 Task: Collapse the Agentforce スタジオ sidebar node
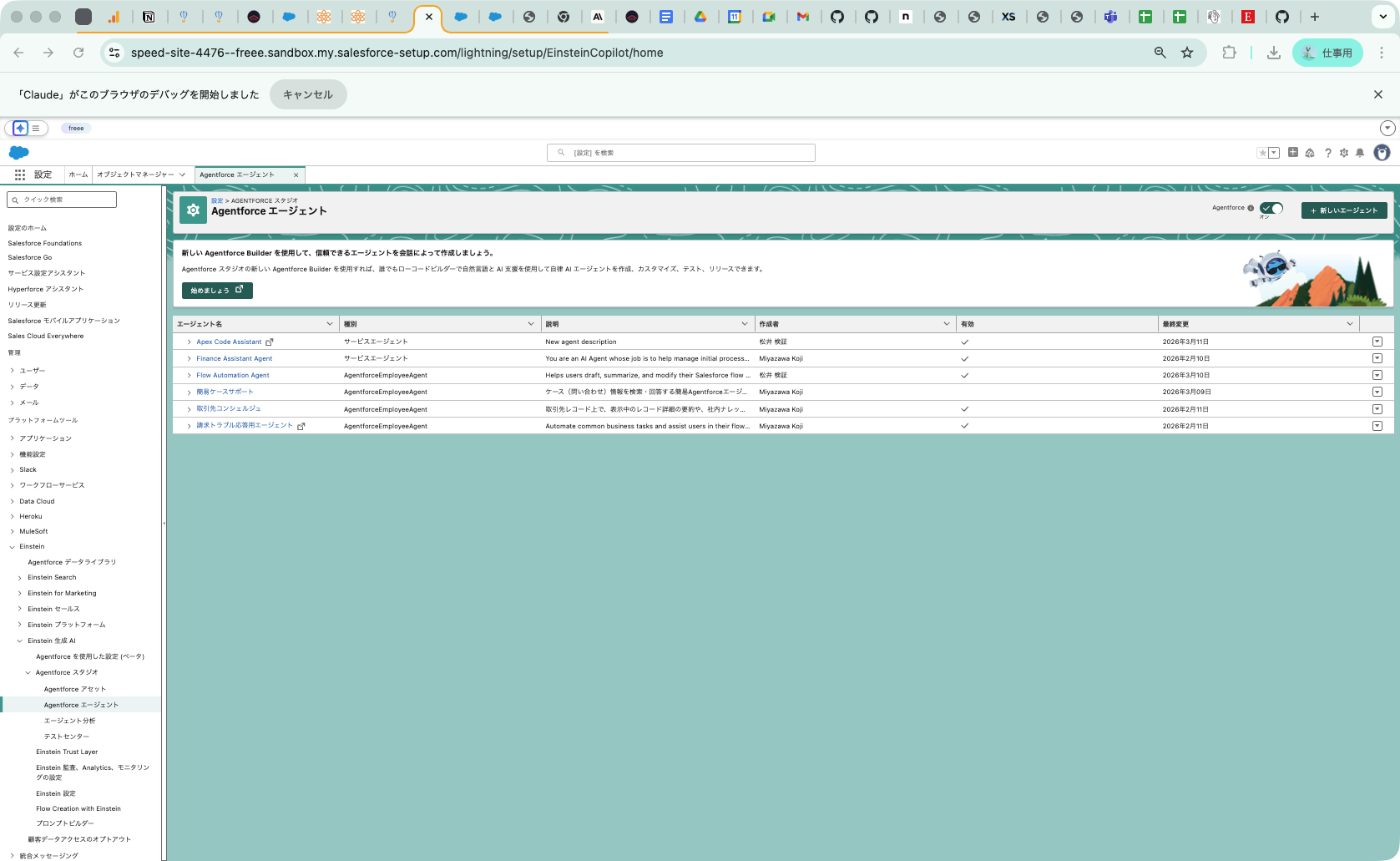pyautogui.click(x=28, y=672)
